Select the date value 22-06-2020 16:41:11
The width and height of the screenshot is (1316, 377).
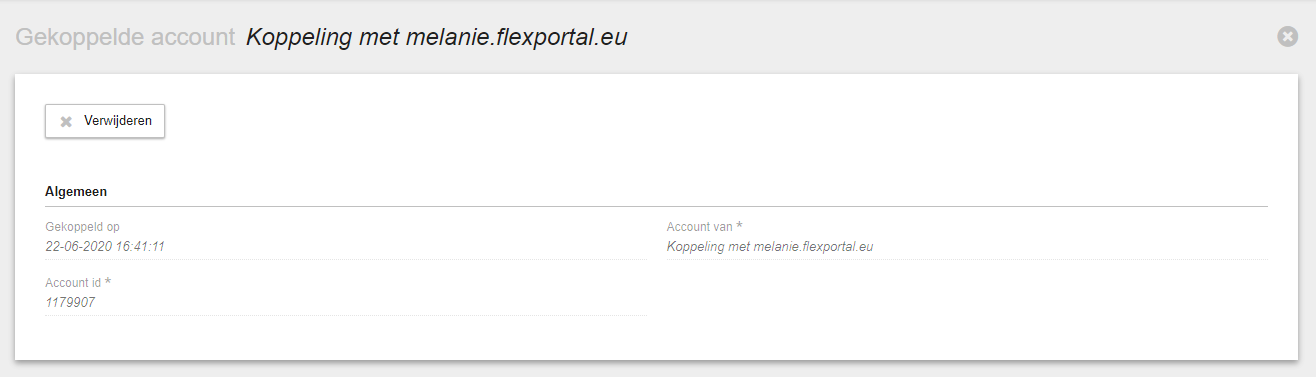(x=105, y=246)
